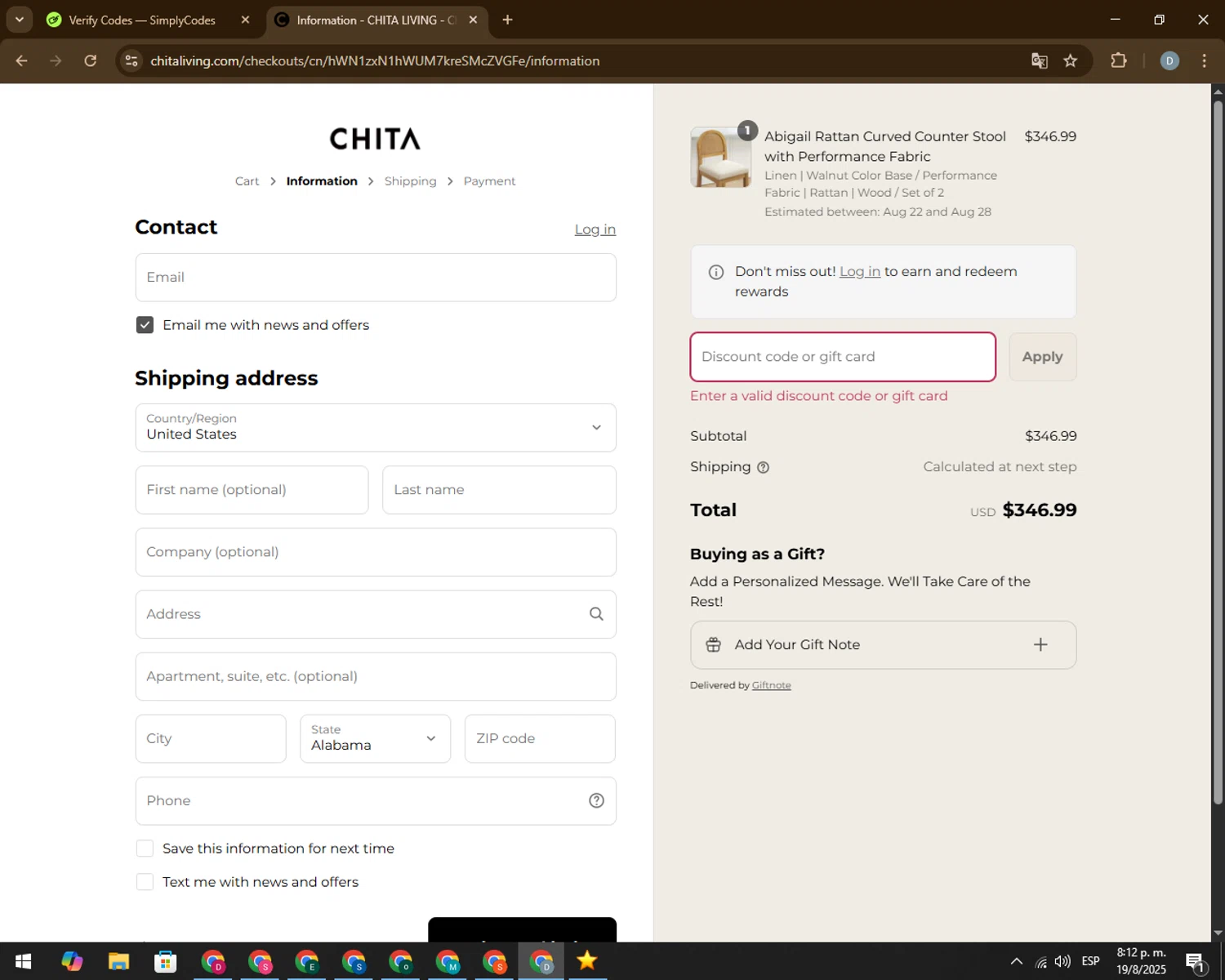Close the Verify Codes SimplyCodes tab
1225x980 pixels.
[245, 20]
